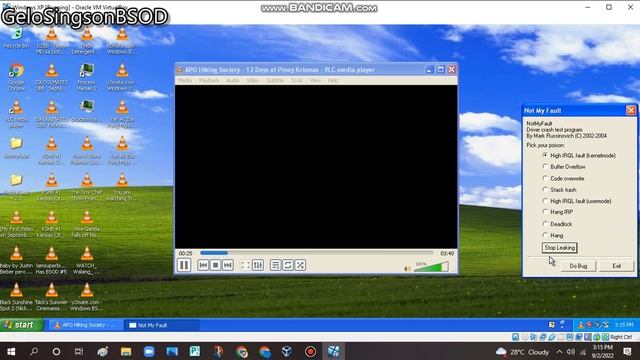Seek in the VLC progress bar

pos(316,253)
